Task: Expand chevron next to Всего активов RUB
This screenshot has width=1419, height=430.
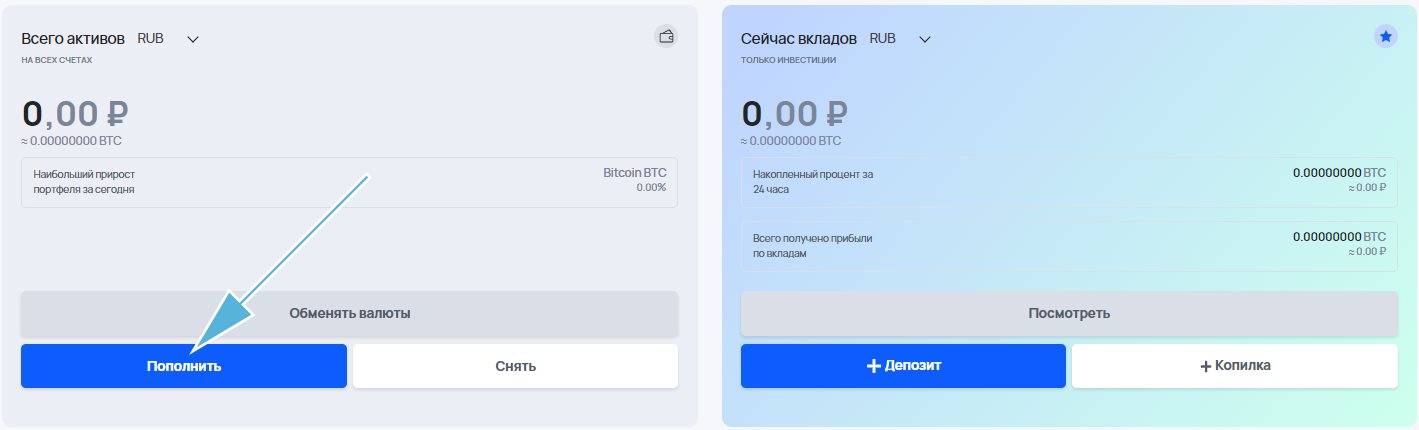Action: tap(193, 39)
